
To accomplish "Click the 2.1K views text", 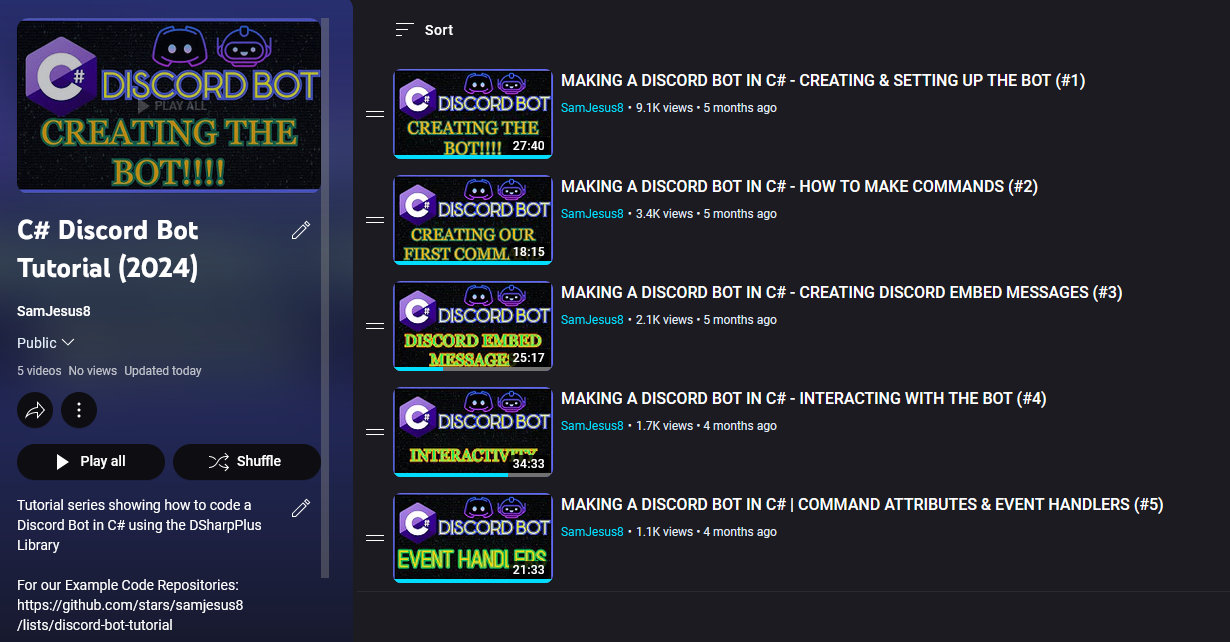I will [664, 320].
